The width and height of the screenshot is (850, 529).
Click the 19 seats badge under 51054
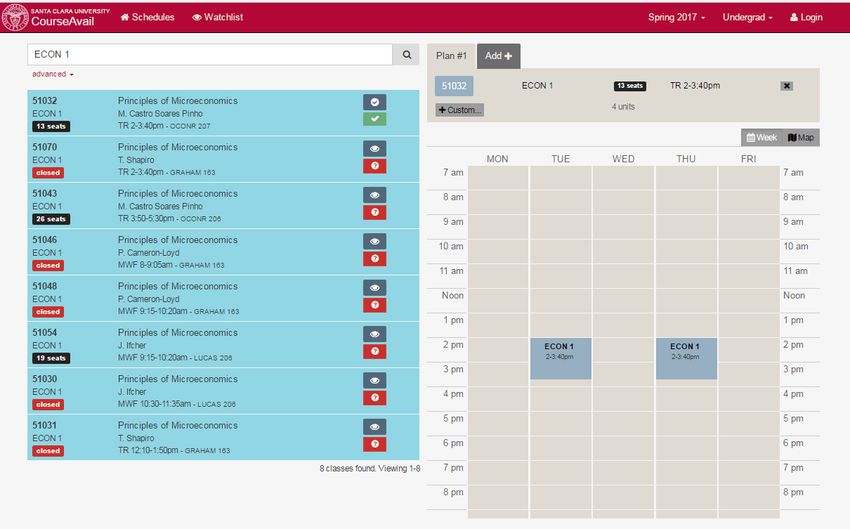(x=51, y=358)
